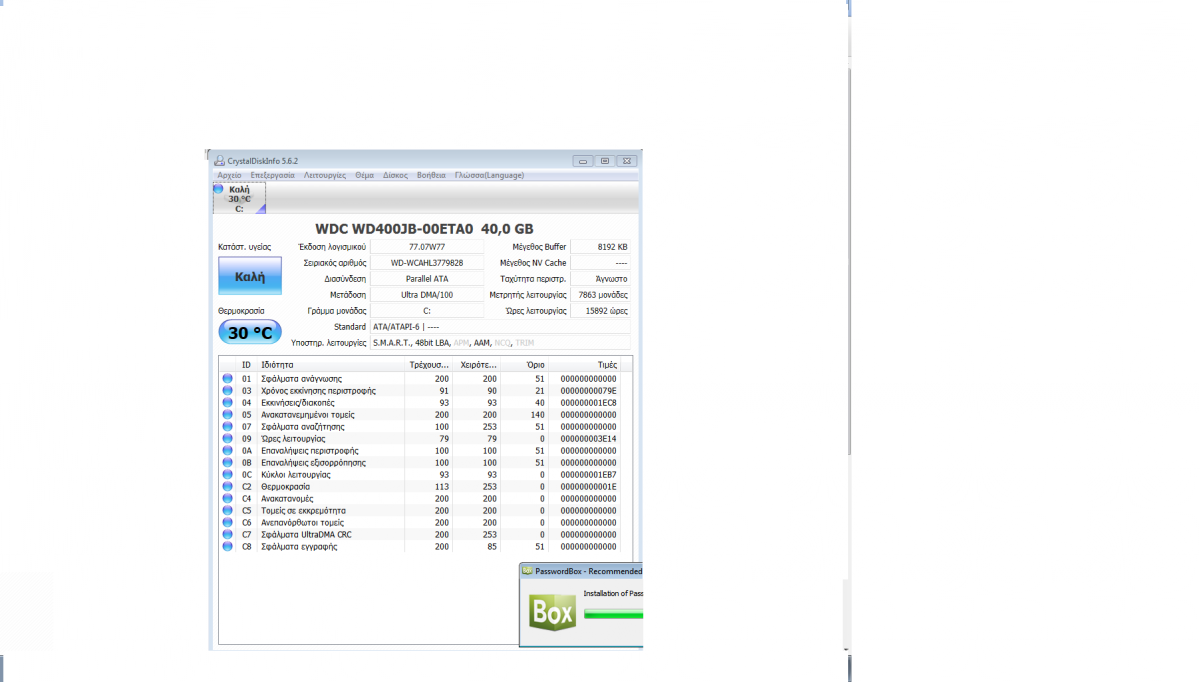Click the status dot of row C8 Σφάλματα εγγραφής

point(228,547)
